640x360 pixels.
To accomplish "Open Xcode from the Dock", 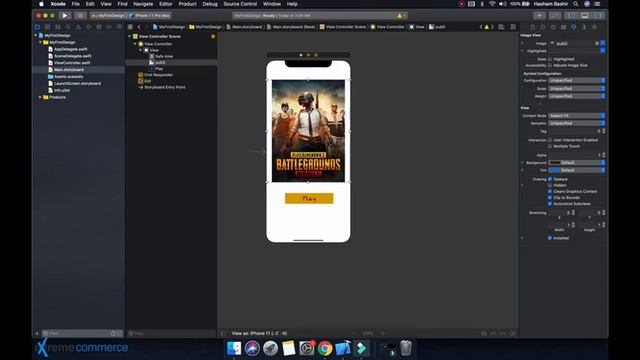I will click(x=343, y=348).
